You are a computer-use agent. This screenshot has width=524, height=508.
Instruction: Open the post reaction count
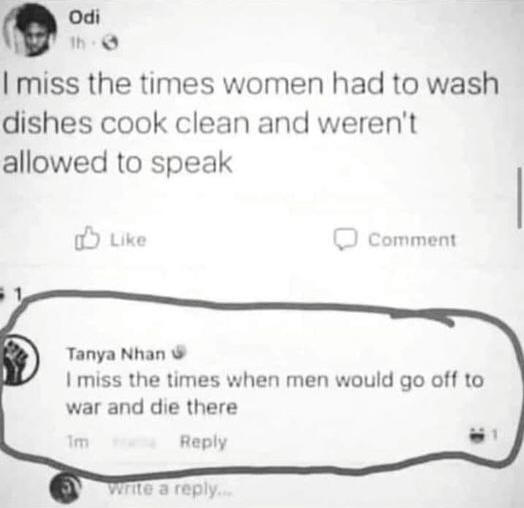tap(12, 294)
